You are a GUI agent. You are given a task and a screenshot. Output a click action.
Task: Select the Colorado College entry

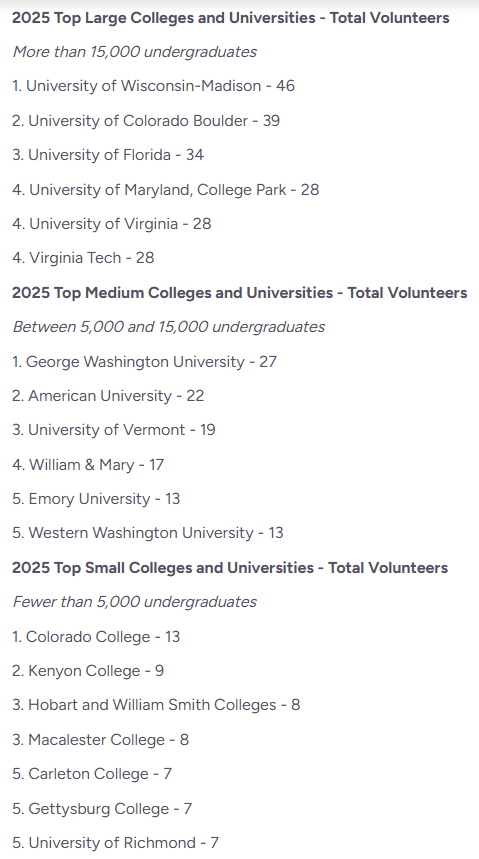96,637
